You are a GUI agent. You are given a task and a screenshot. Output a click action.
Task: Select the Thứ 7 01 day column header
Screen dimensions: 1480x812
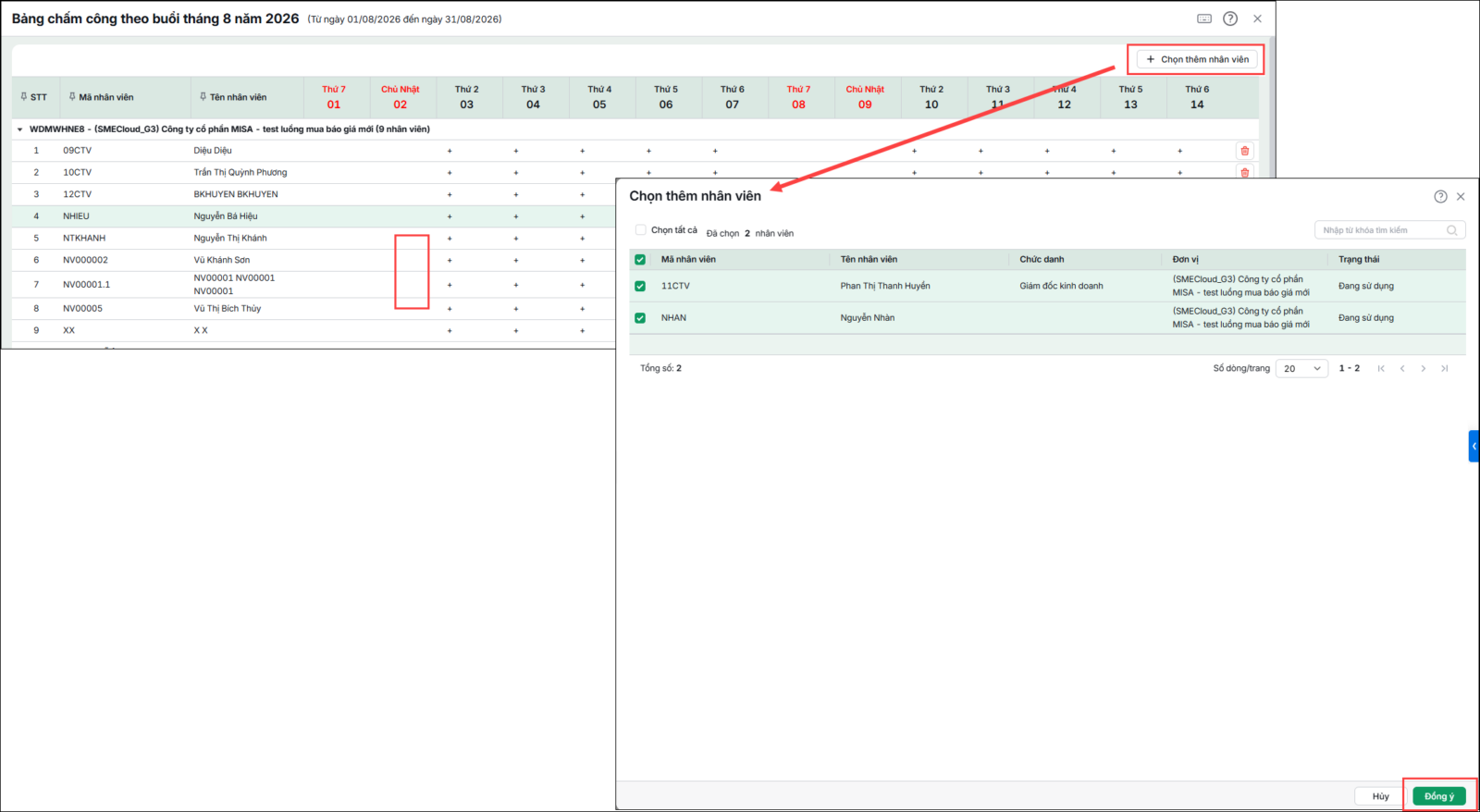334,97
